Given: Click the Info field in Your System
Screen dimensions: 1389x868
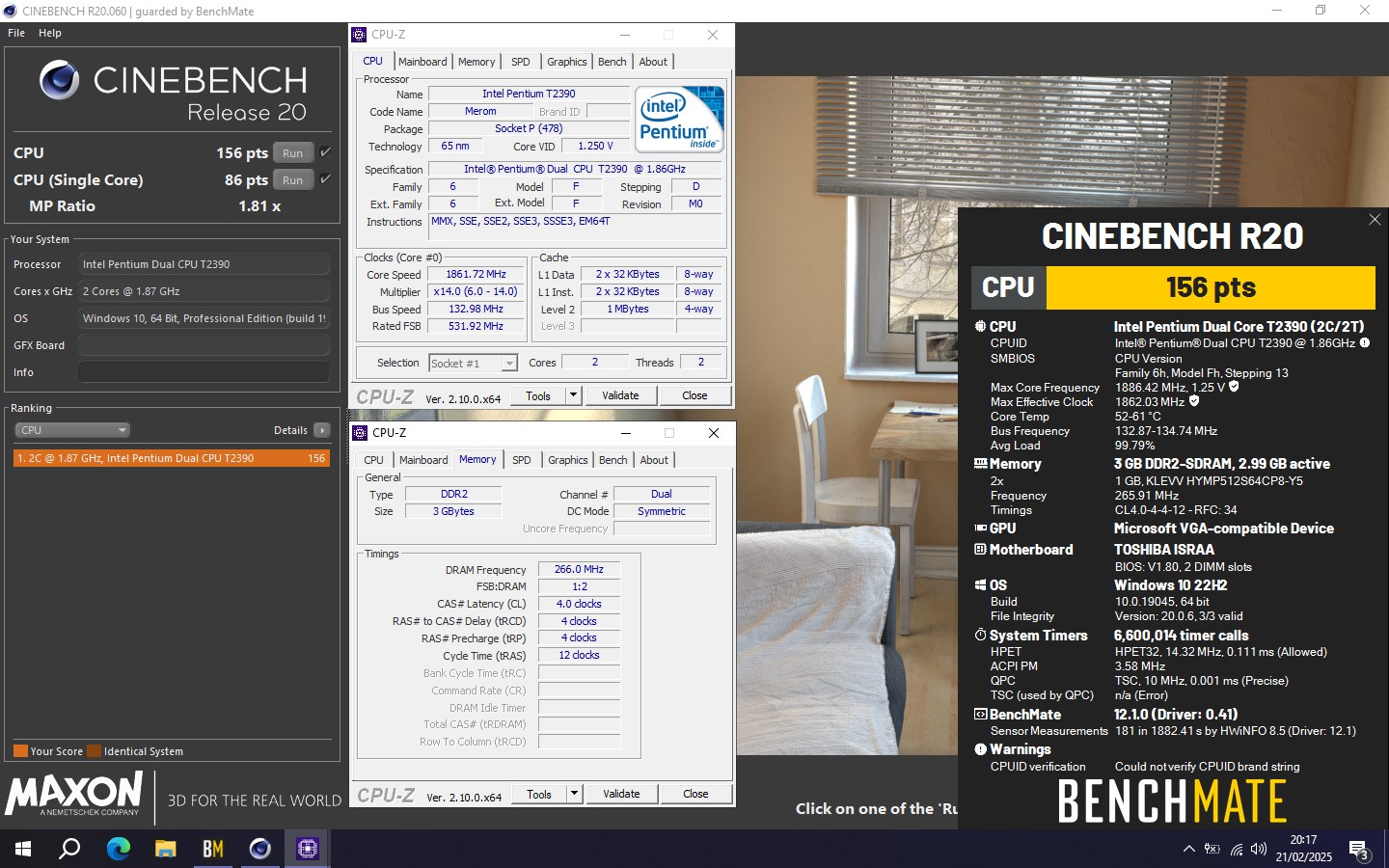Looking at the screenshot, I should [x=204, y=372].
